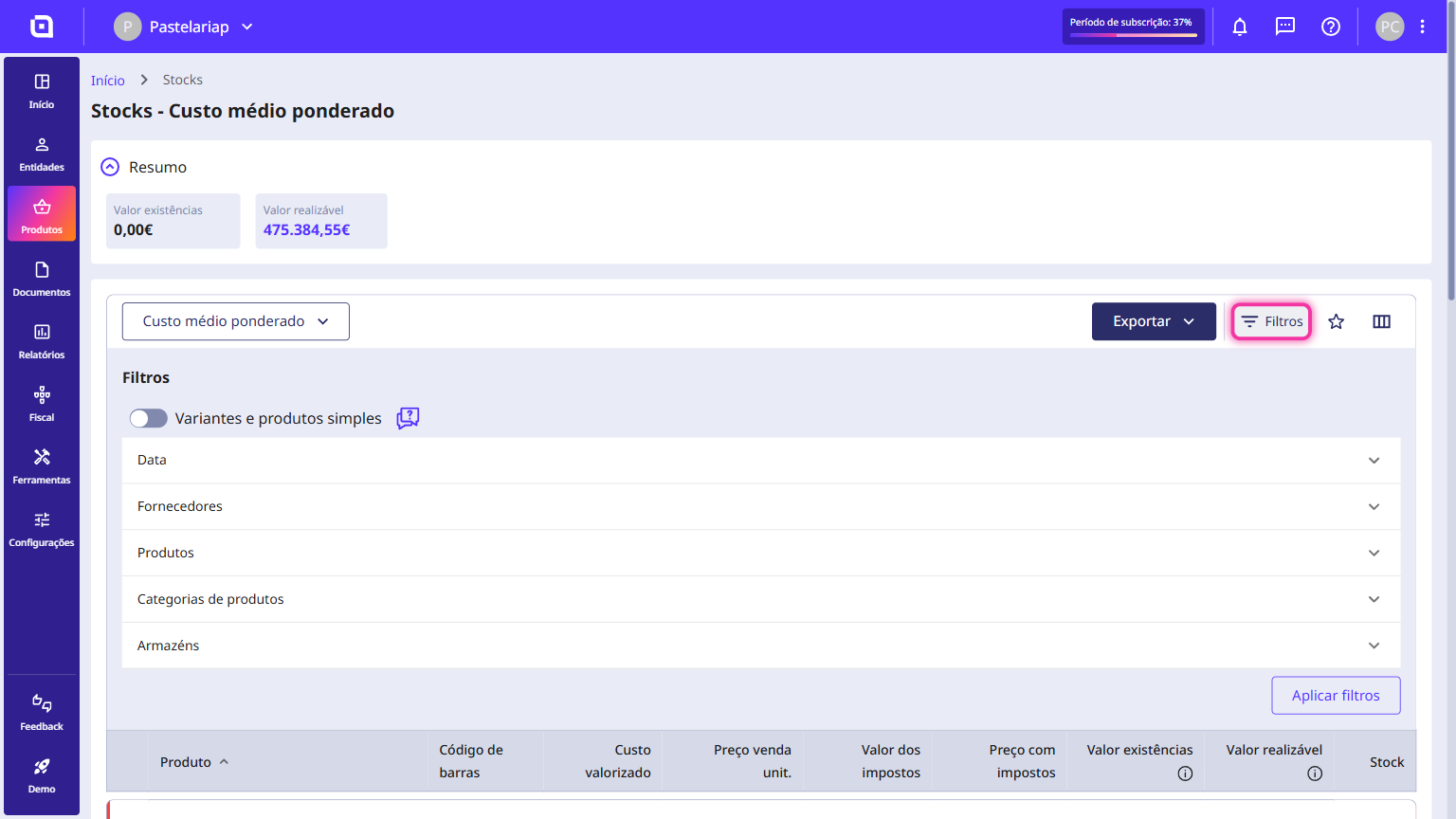
Task: Open Ferramentas in the sidebar
Action: [x=42, y=466]
